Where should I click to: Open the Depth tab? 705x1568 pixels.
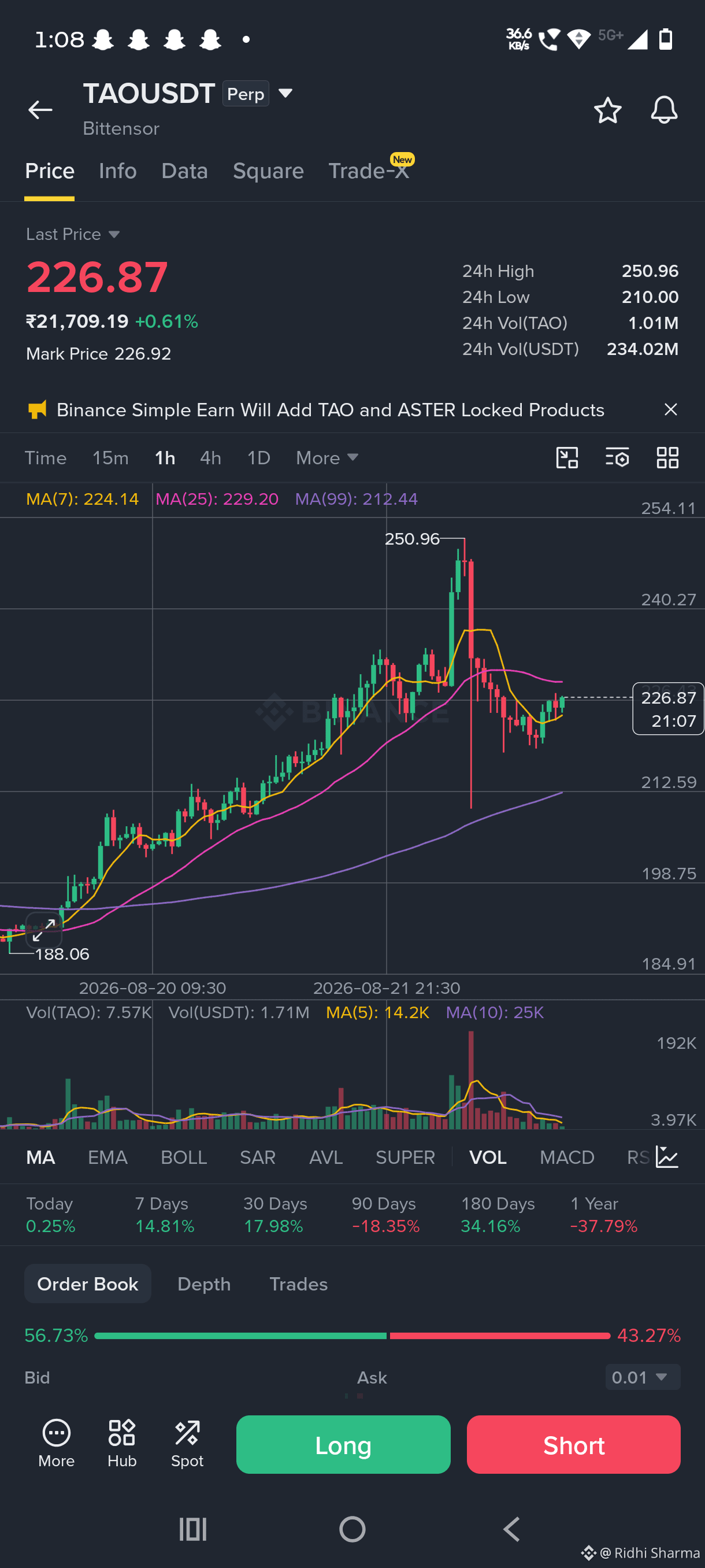tap(204, 1284)
